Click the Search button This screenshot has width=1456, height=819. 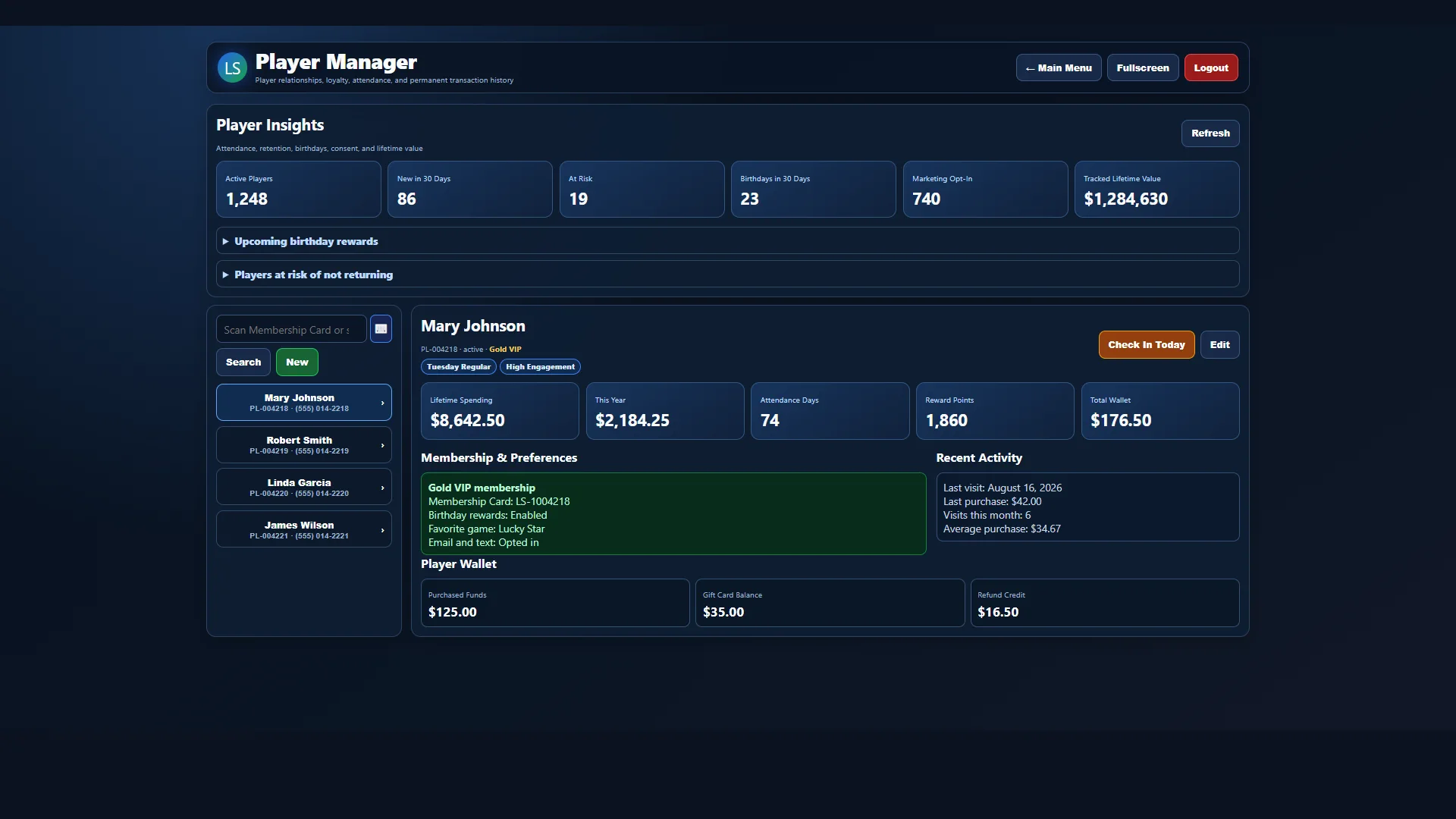(x=243, y=362)
